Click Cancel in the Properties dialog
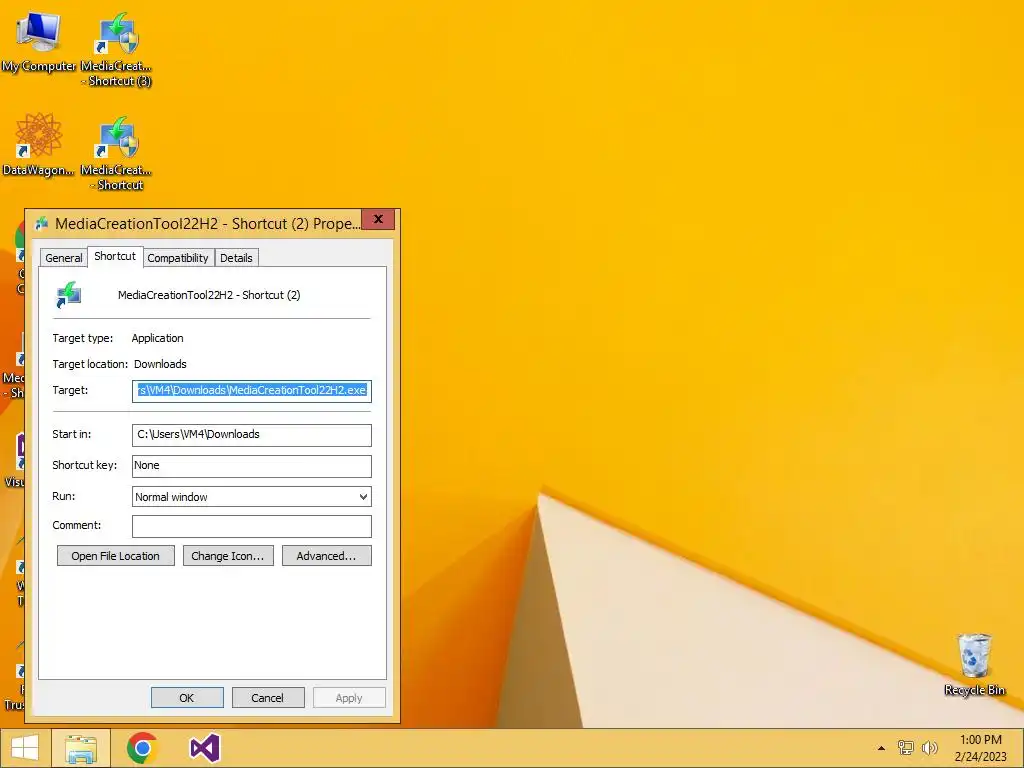Viewport: 1024px width, 768px height. (268, 697)
